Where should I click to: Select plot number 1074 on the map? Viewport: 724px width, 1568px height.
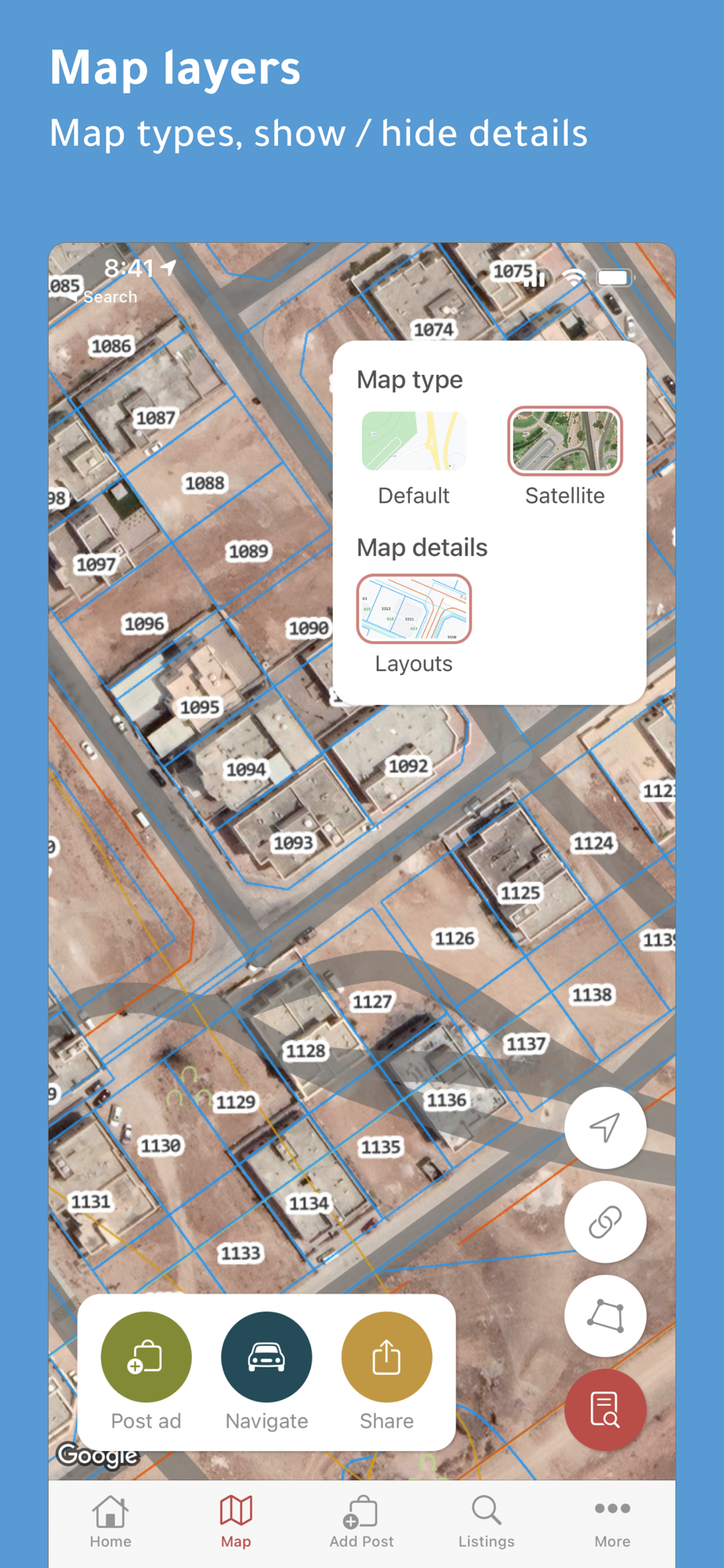click(433, 330)
